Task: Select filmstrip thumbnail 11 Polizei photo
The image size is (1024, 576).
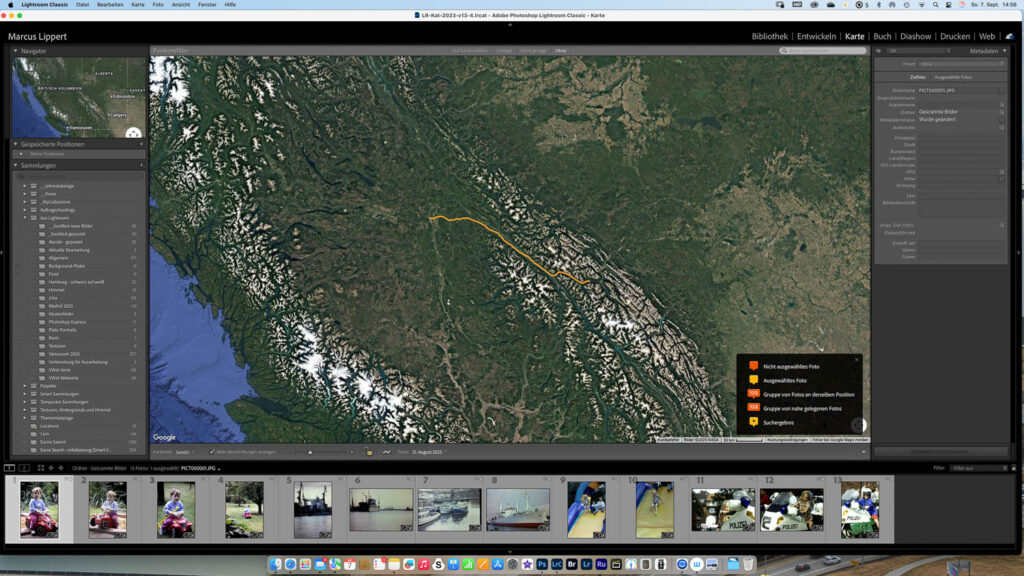Action: click(723, 509)
